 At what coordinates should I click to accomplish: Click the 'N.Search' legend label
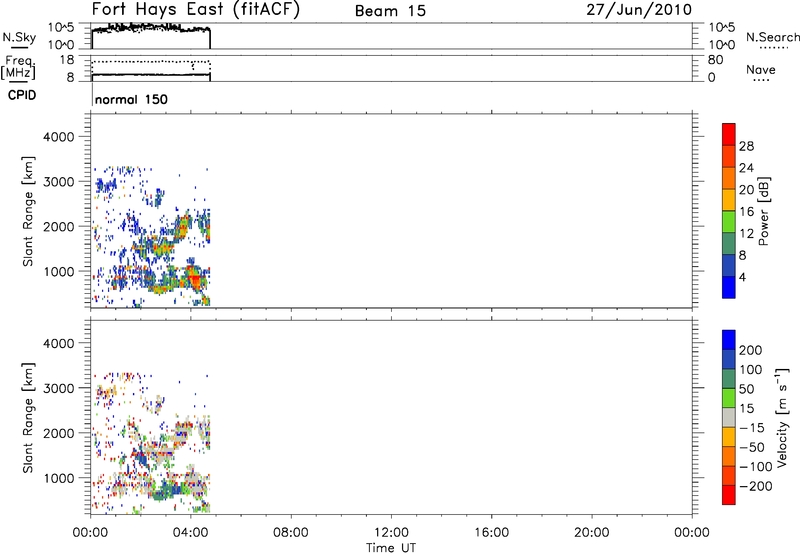coord(772,37)
